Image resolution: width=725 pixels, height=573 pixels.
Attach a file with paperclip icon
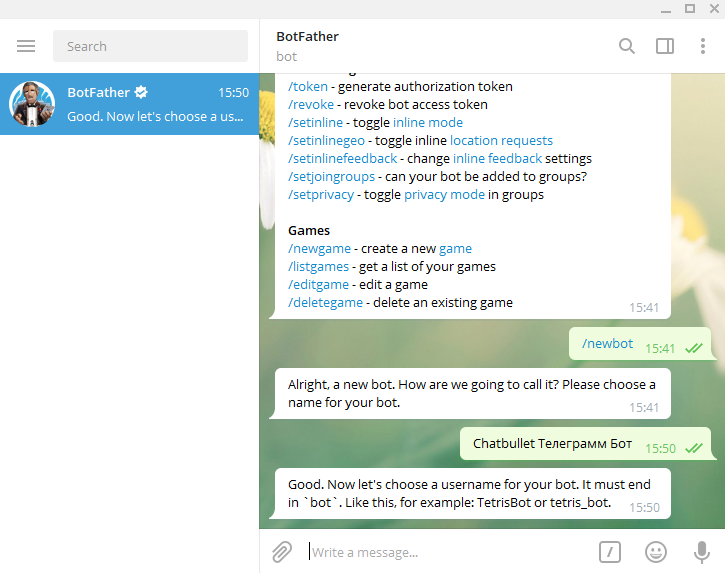pos(282,551)
